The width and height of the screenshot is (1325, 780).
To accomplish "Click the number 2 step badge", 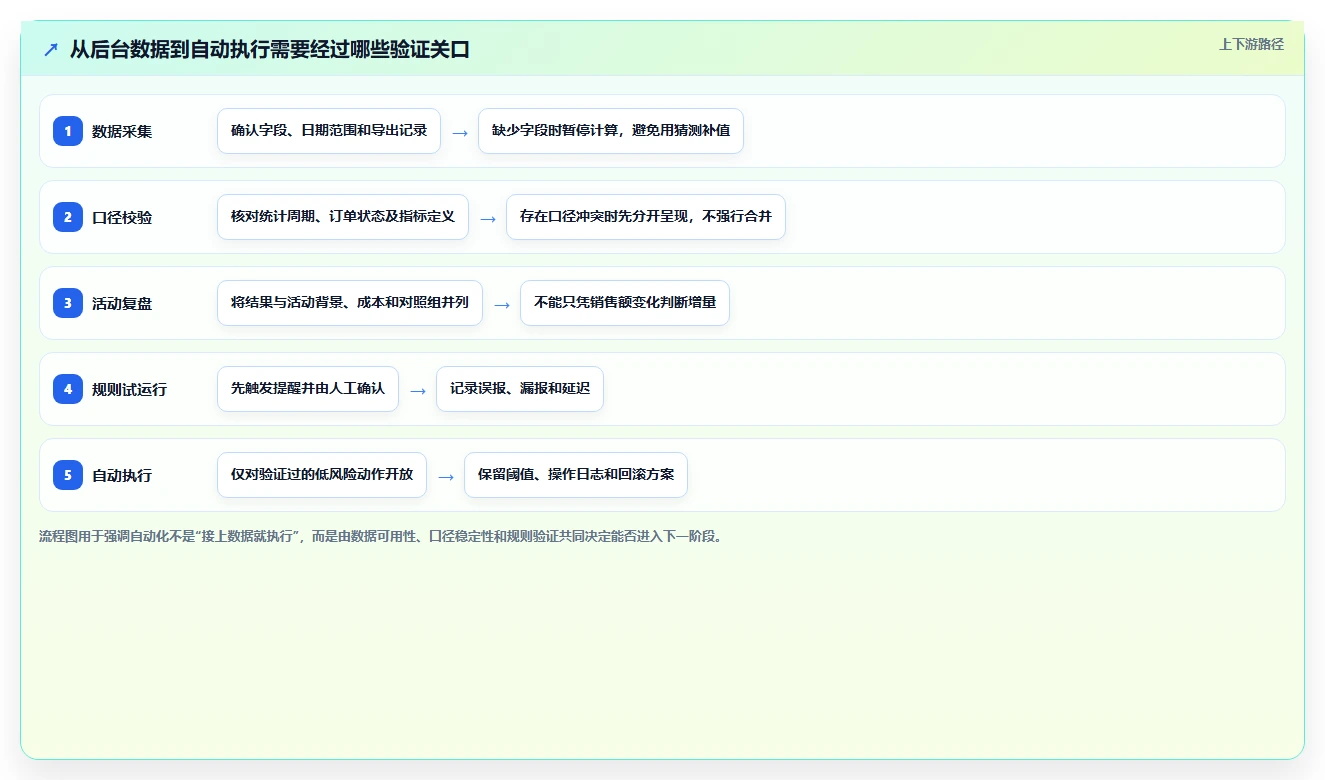I will (68, 216).
